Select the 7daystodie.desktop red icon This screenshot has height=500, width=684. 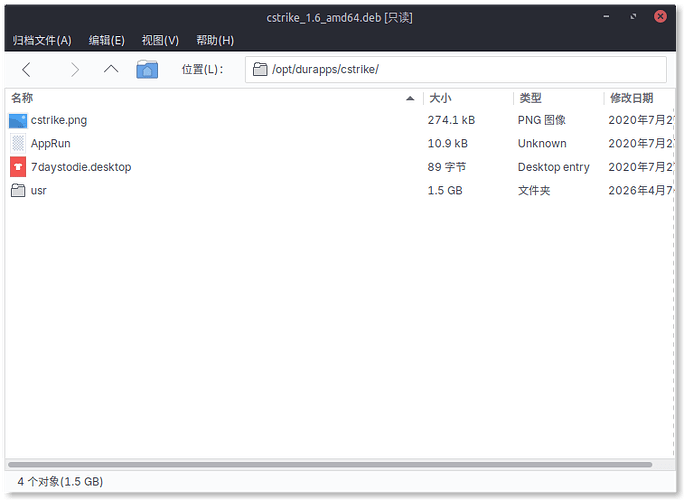(x=18, y=167)
